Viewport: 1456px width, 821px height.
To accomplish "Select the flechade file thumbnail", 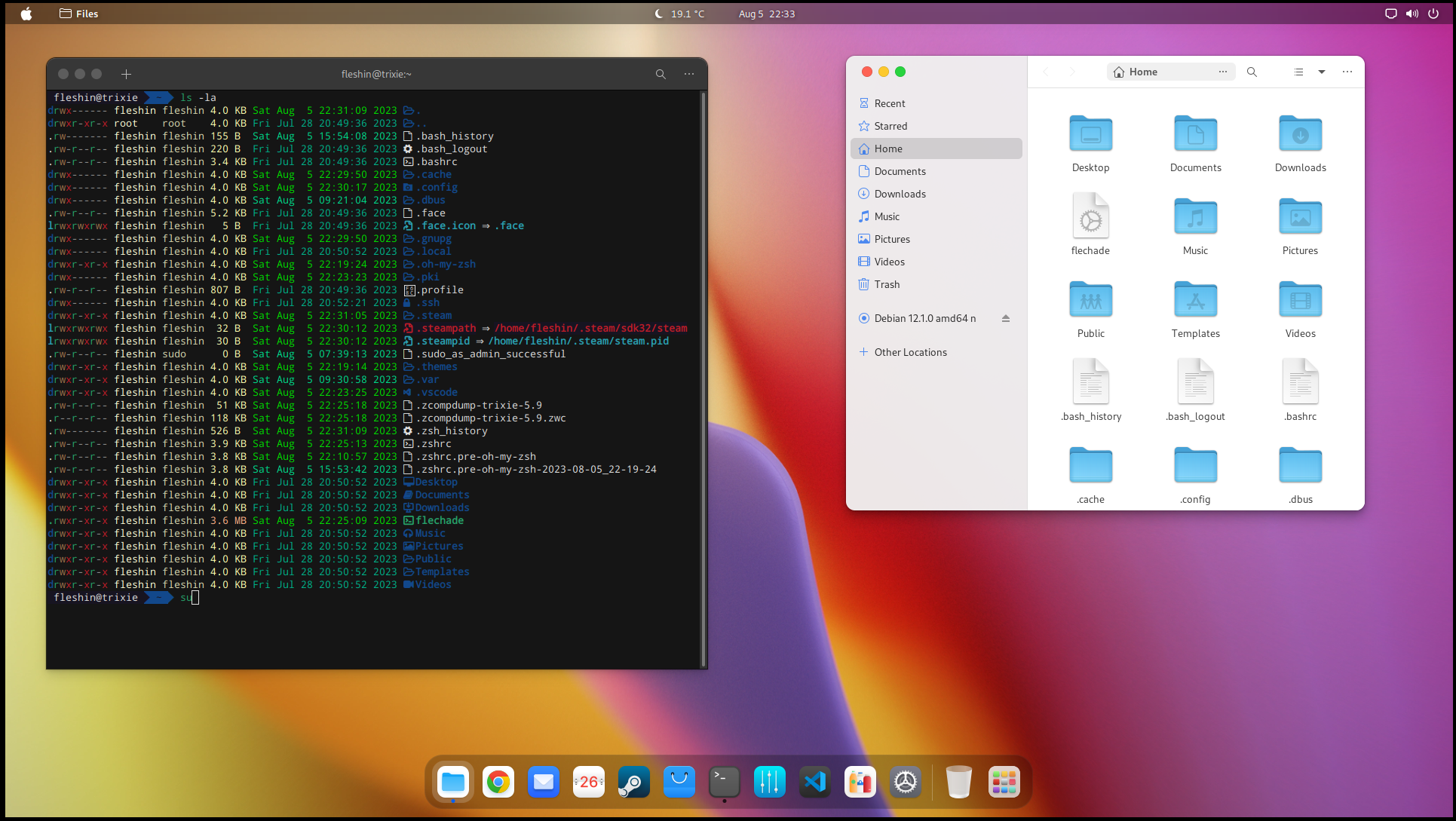I will point(1090,216).
